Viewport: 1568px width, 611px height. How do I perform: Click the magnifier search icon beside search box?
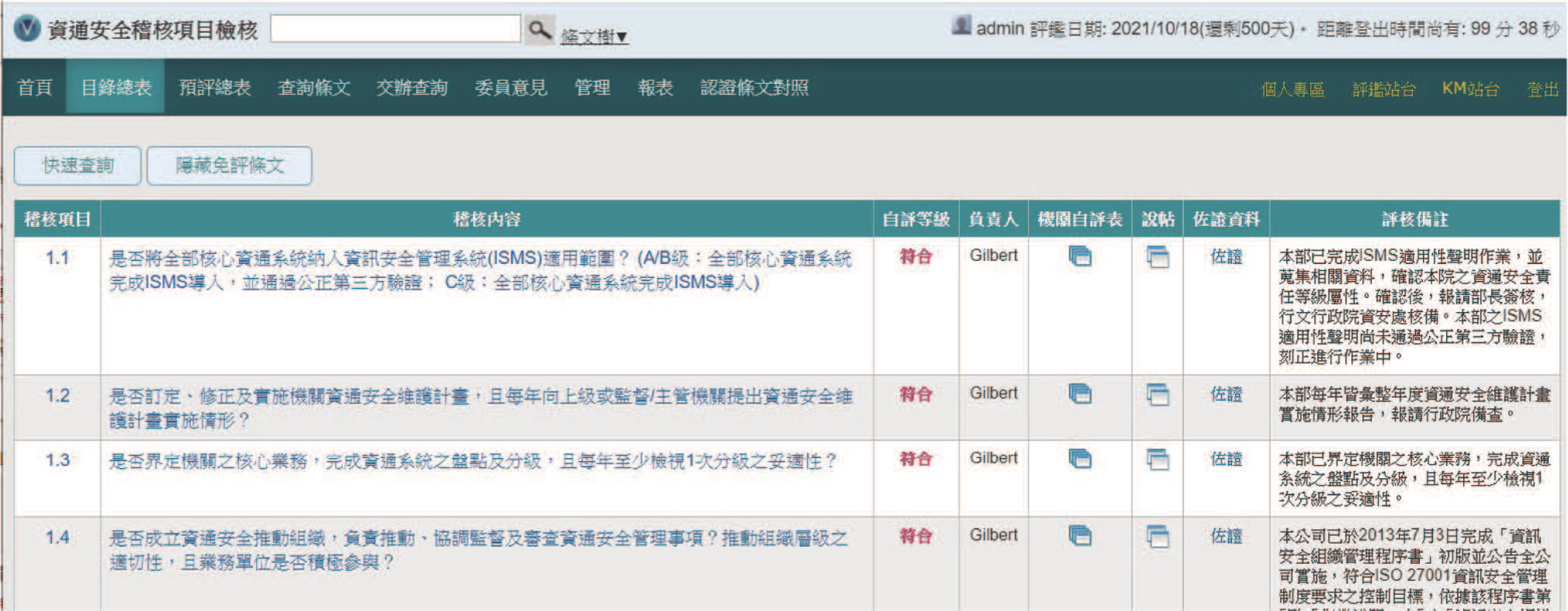tap(539, 30)
